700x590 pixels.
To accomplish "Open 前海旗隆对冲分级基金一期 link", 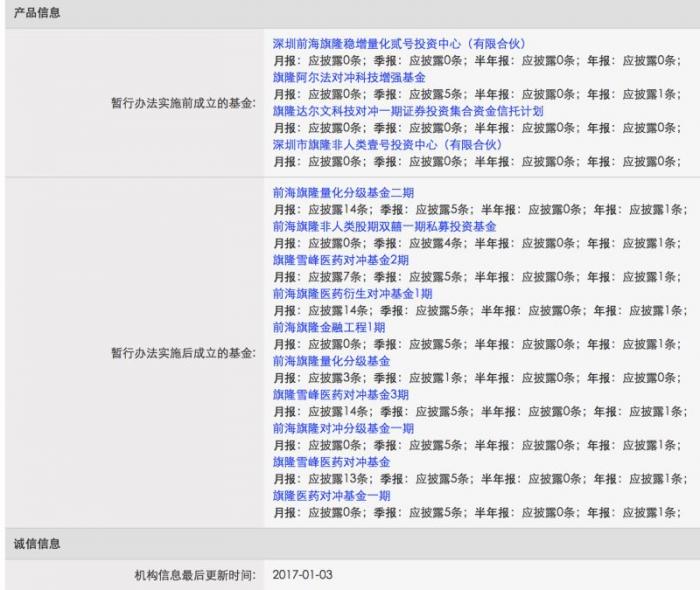I will 343,428.
